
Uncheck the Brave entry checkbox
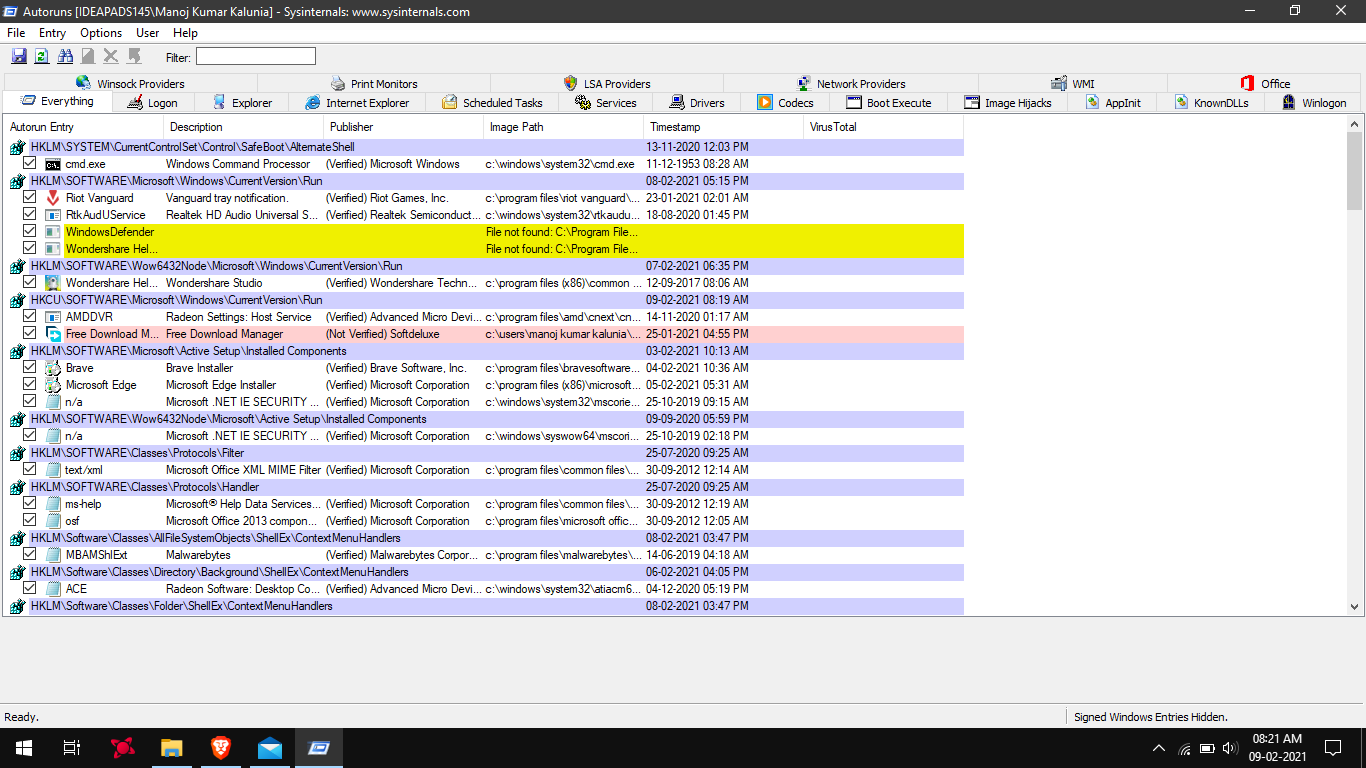click(30, 368)
